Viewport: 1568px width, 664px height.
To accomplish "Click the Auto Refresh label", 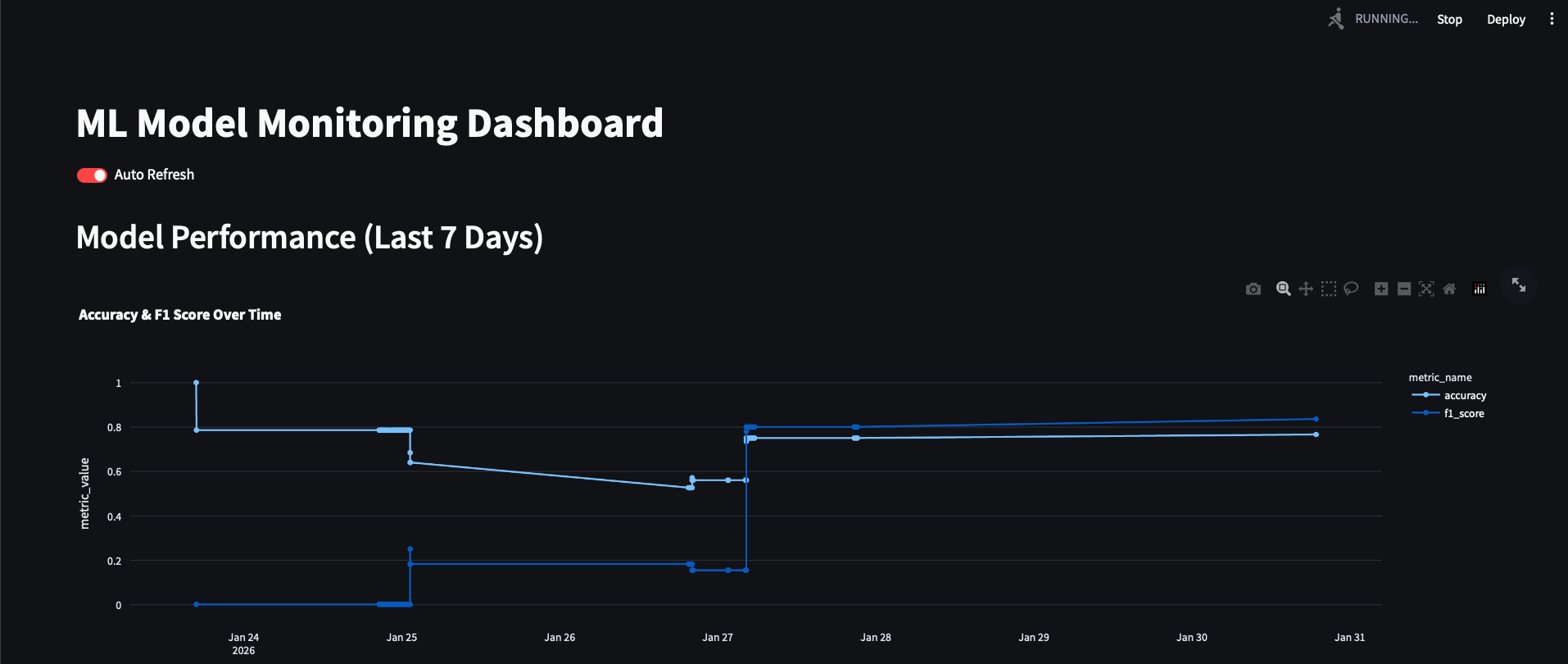I will (x=154, y=175).
